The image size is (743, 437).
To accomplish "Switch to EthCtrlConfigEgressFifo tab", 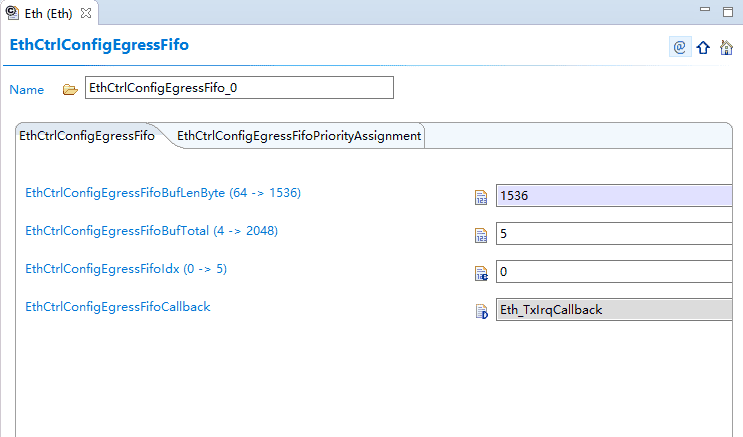I will (x=87, y=136).
